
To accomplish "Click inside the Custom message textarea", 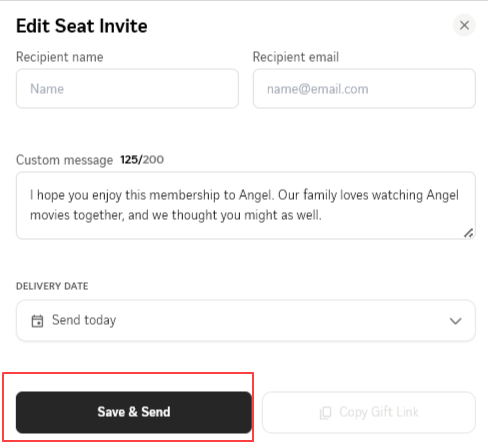I will point(246,205).
